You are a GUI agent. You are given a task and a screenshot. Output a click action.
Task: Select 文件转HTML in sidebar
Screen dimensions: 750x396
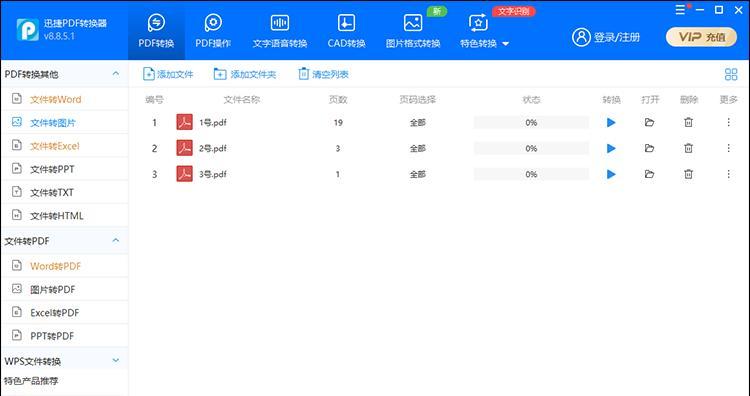pyautogui.click(x=64, y=216)
